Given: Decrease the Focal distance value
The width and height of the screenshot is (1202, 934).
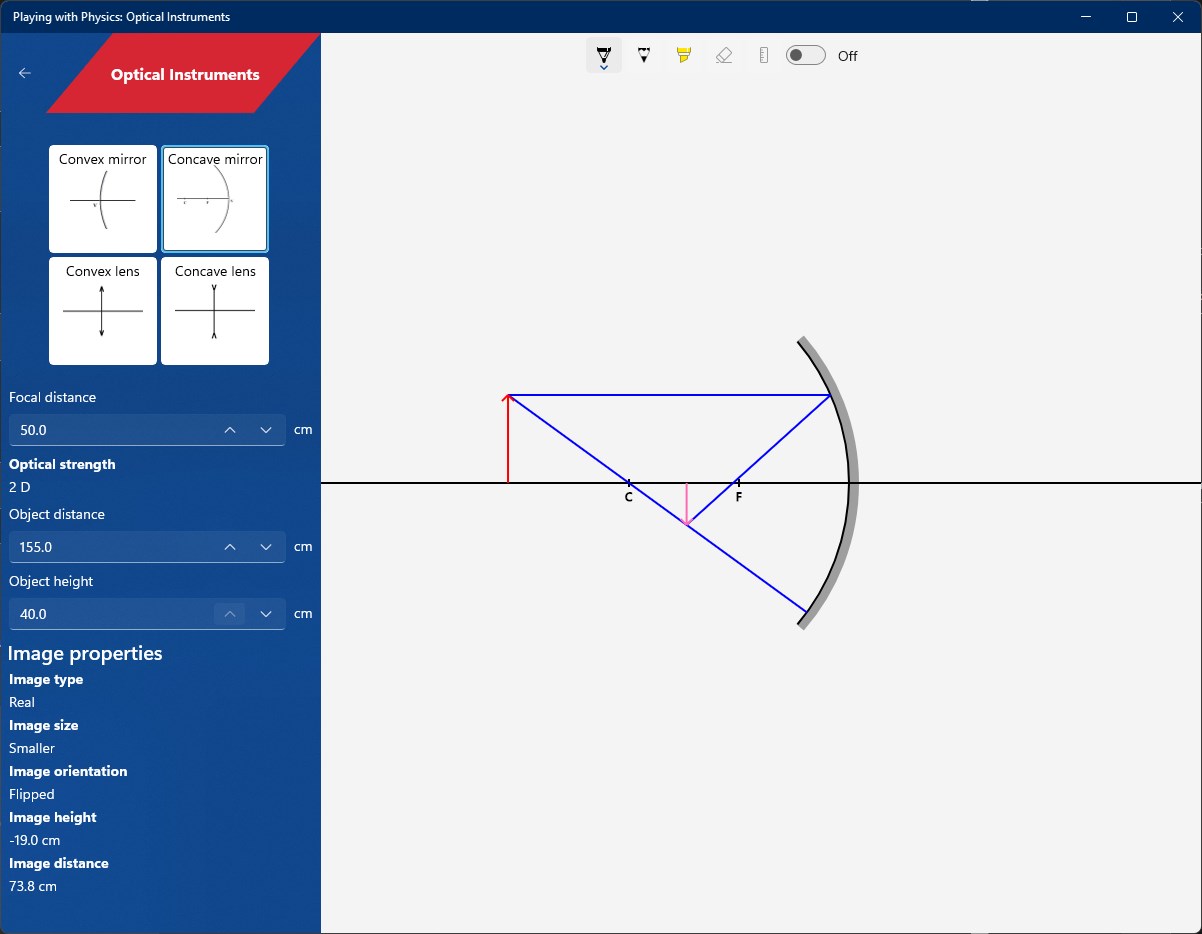Looking at the screenshot, I should (266, 430).
